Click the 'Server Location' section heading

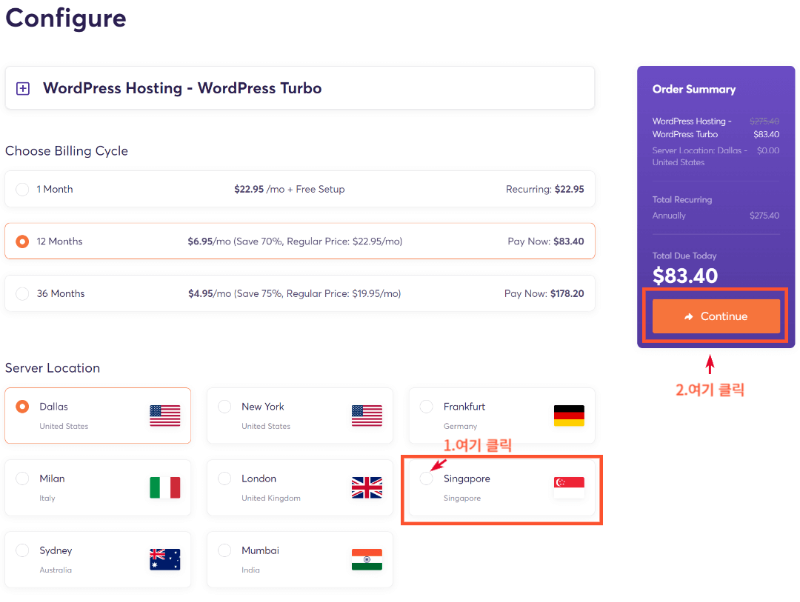pos(53,368)
